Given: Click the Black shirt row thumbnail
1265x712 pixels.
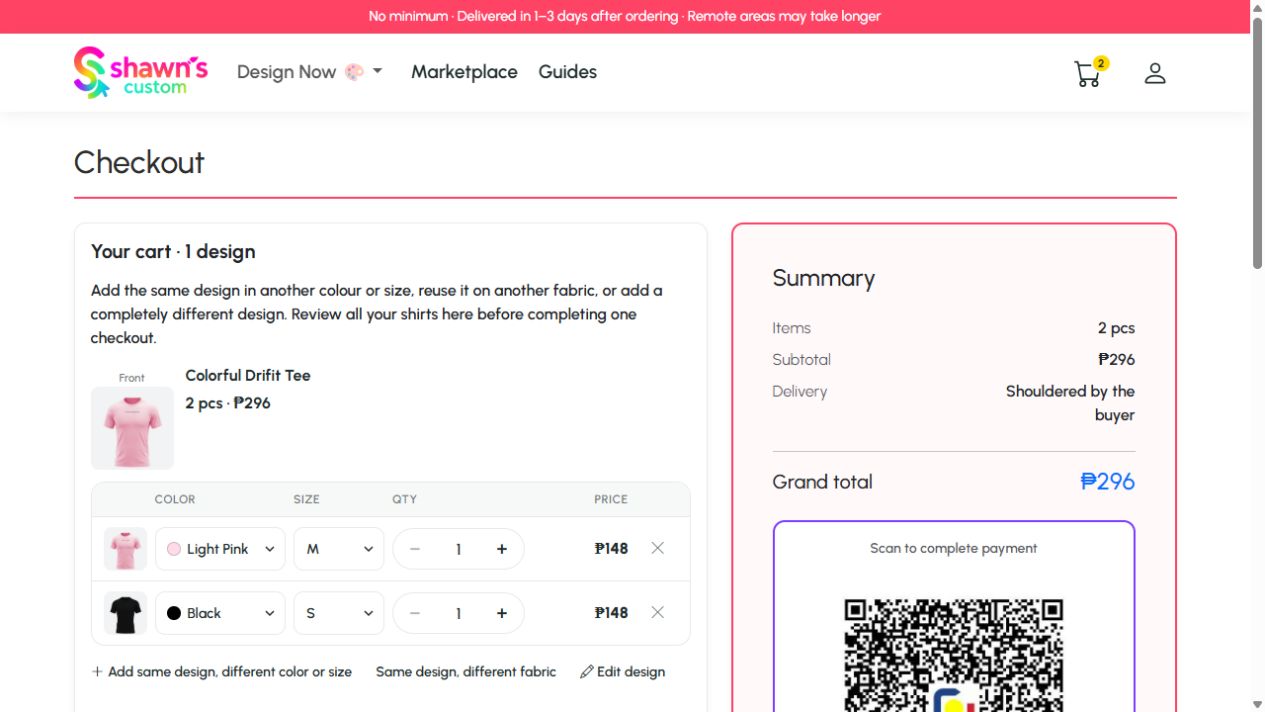Looking at the screenshot, I should tap(125, 613).
